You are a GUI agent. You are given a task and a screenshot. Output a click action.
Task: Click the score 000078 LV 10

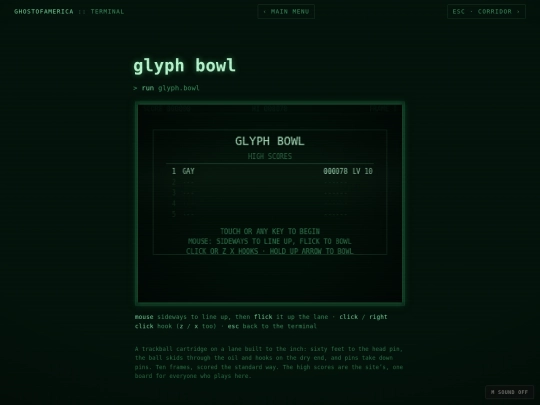[348, 171]
